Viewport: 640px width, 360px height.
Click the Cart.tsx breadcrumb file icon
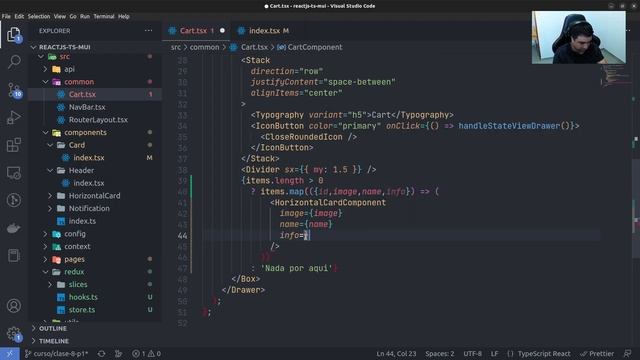[x=233, y=47]
